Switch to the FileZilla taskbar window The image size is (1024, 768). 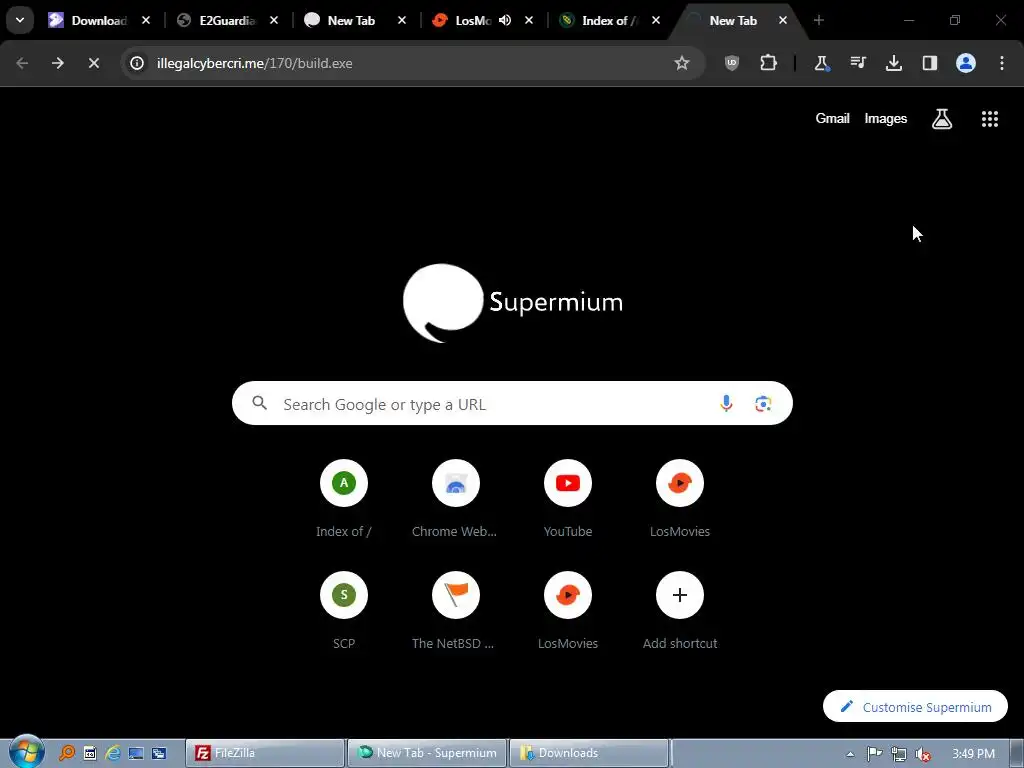[x=264, y=753]
